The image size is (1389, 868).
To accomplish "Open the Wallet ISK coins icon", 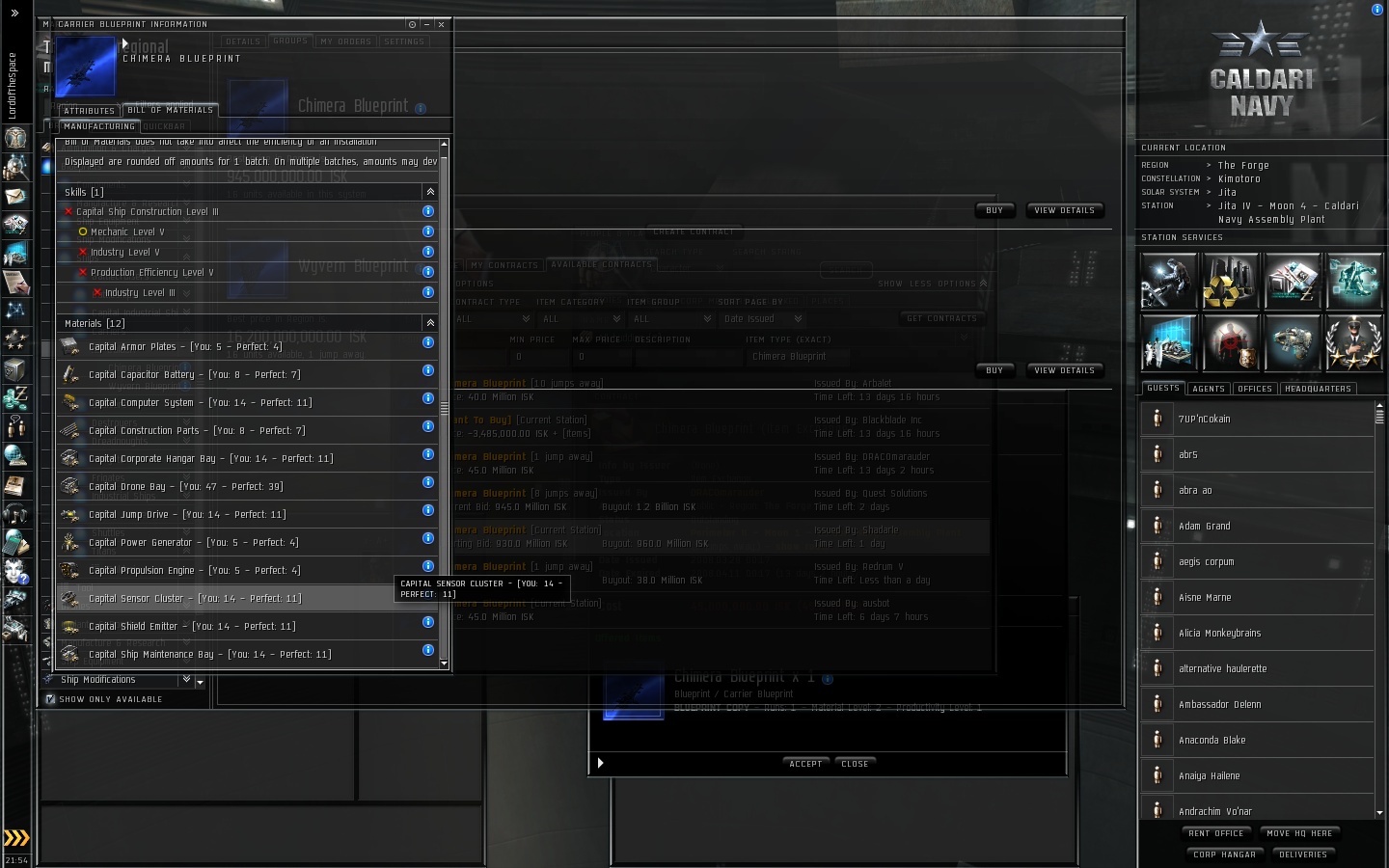I will (x=15, y=397).
